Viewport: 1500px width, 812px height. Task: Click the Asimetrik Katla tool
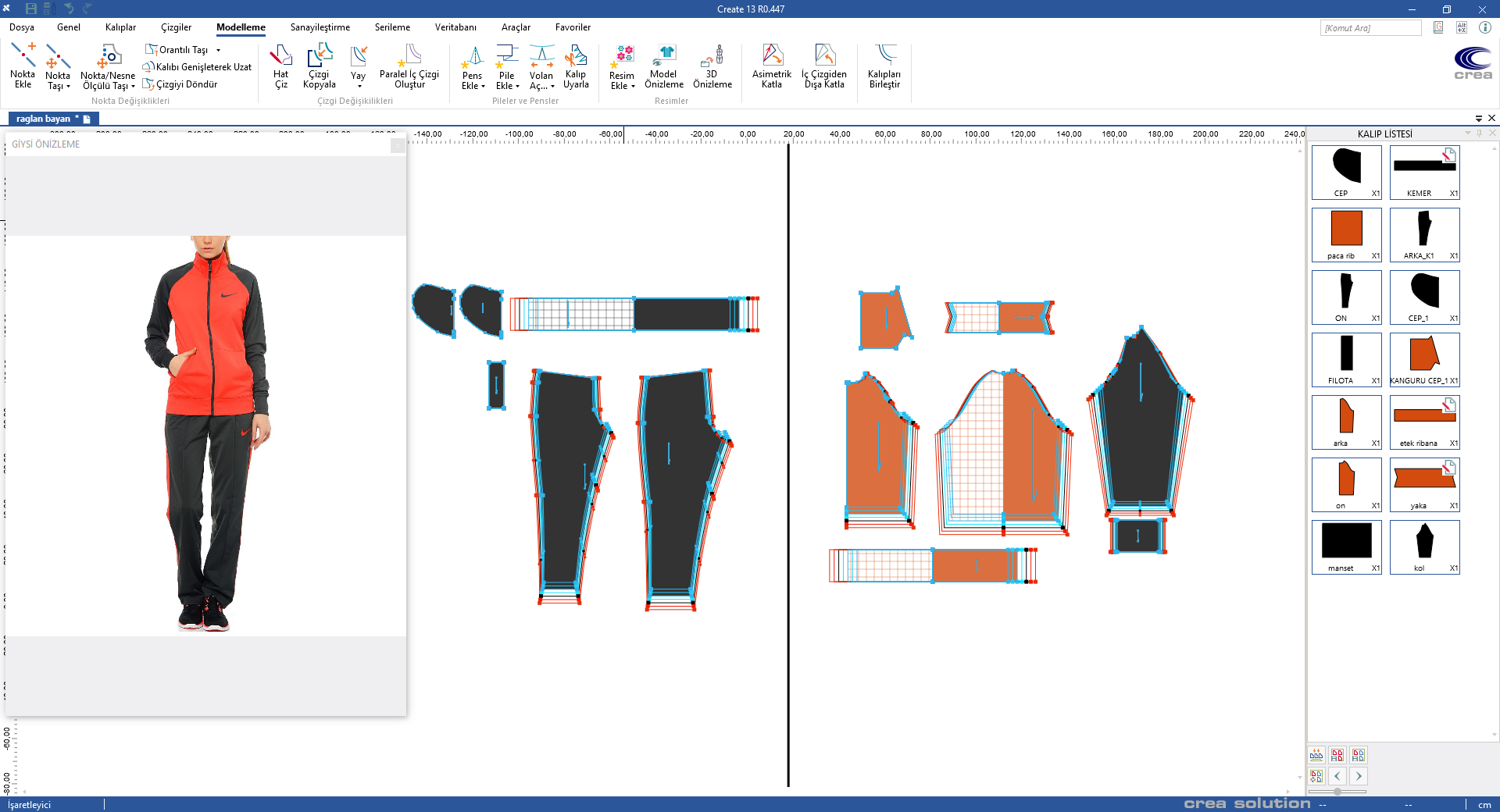pos(771,66)
